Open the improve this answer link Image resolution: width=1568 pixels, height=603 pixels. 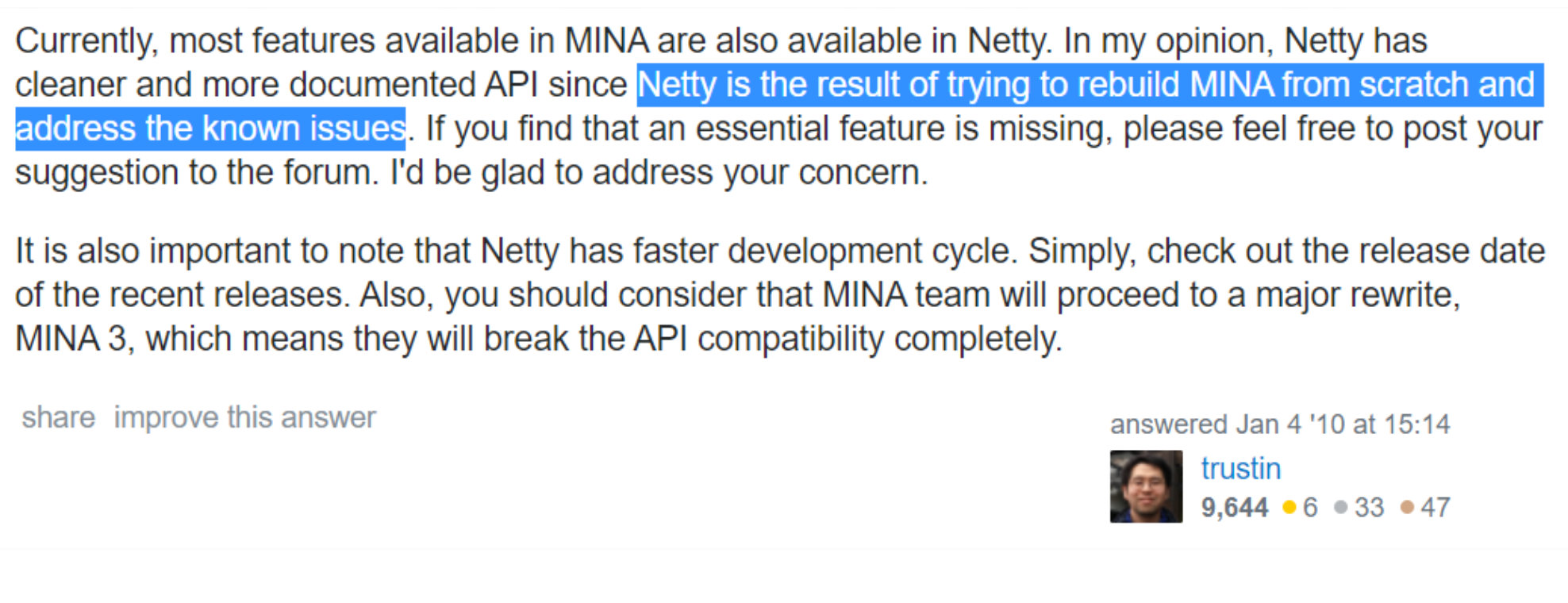coord(244,417)
